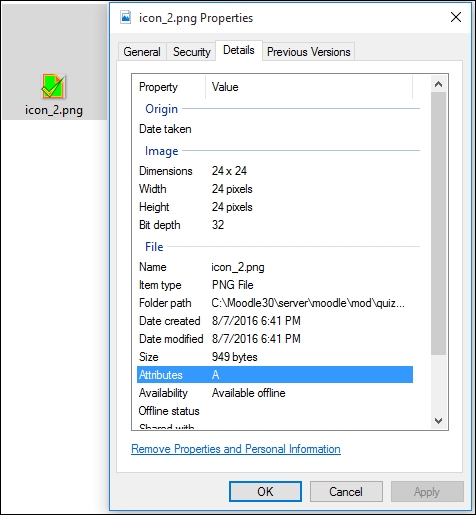This screenshot has height=515, width=476.
Task: Select the Attributes property row
Action: [x=275, y=375]
